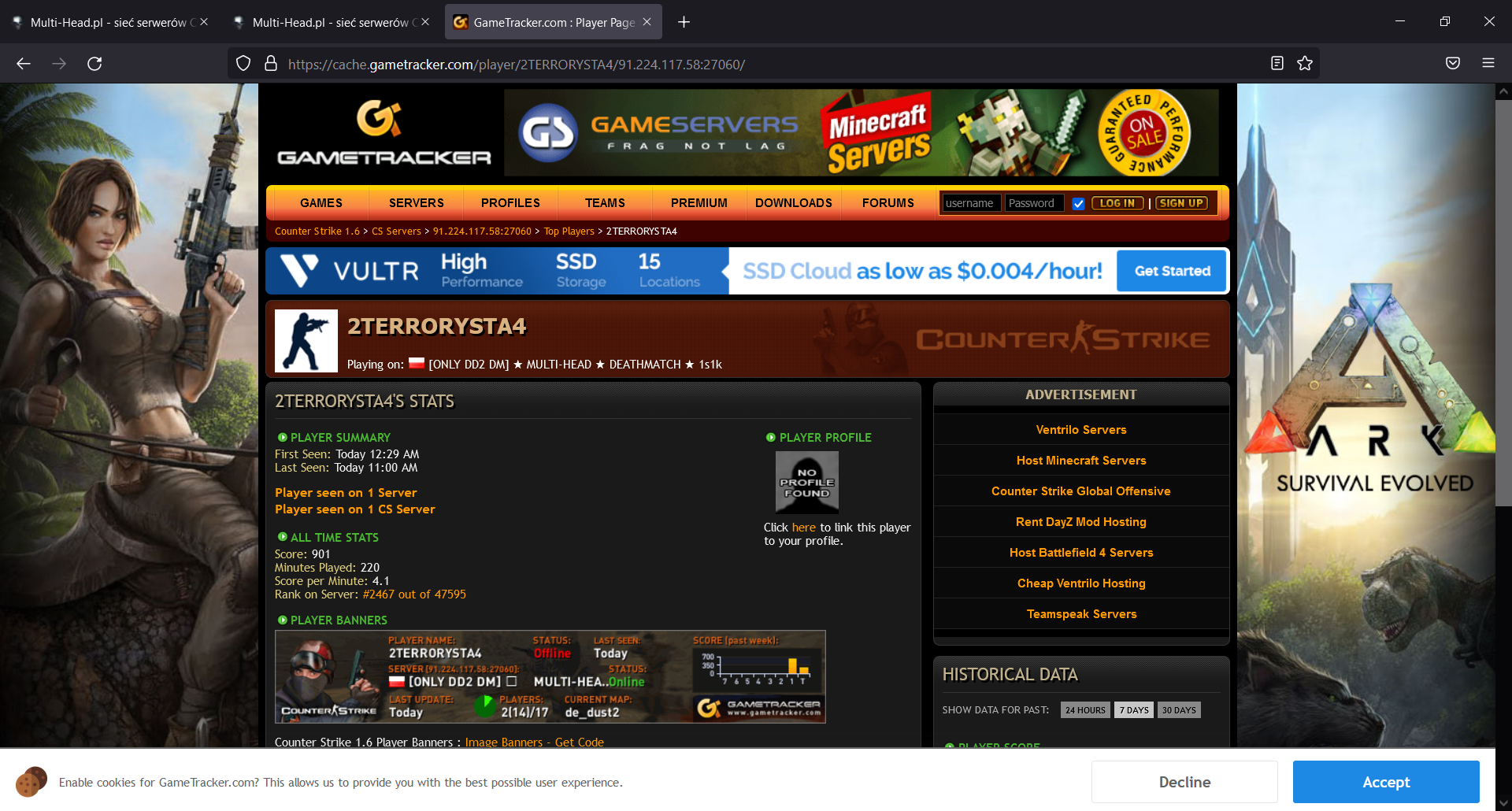Bookmark this page with the star icon
The height and width of the screenshot is (811, 1512).
(1305, 64)
